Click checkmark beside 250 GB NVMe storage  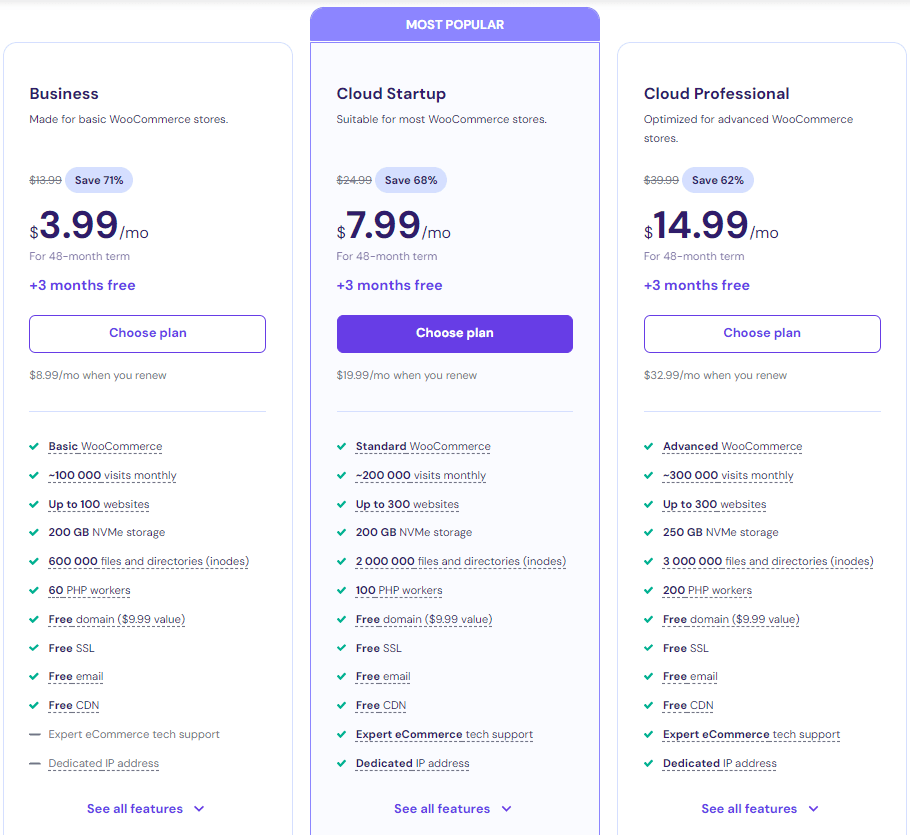(648, 532)
